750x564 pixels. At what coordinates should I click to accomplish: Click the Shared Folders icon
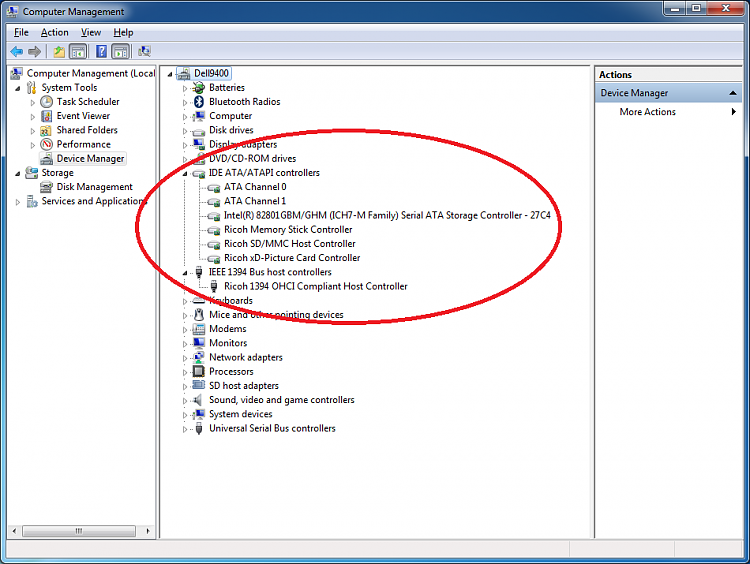[46, 131]
